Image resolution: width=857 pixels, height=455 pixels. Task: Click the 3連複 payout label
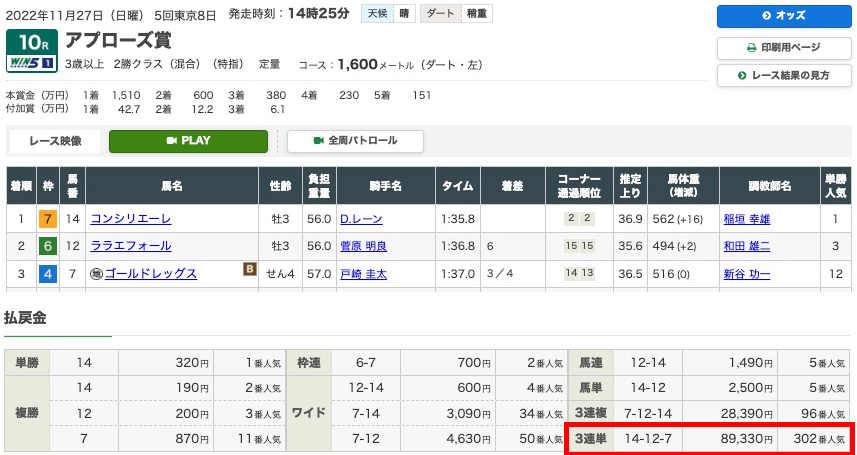point(590,413)
